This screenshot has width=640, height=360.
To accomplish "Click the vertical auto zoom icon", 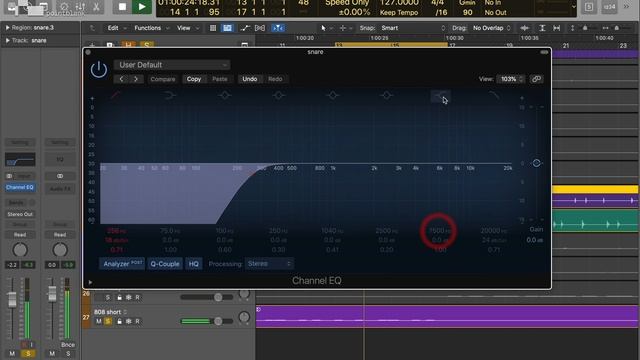I will point(542,28).
